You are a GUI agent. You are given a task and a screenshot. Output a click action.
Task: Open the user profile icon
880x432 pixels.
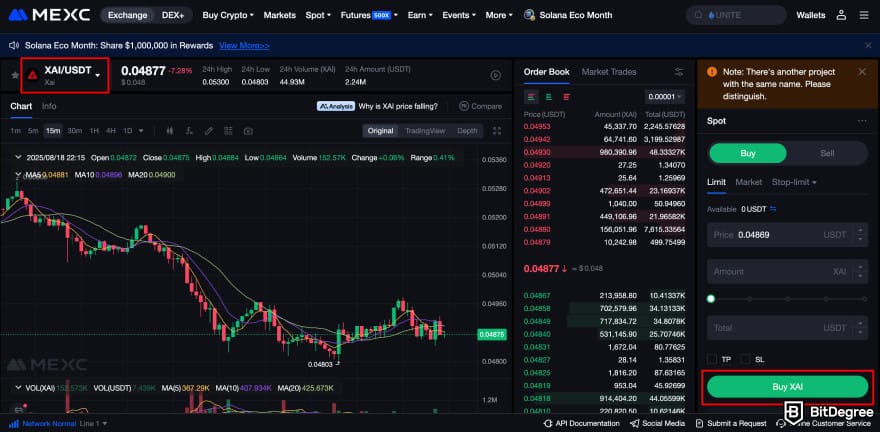(x=841, y=15)
